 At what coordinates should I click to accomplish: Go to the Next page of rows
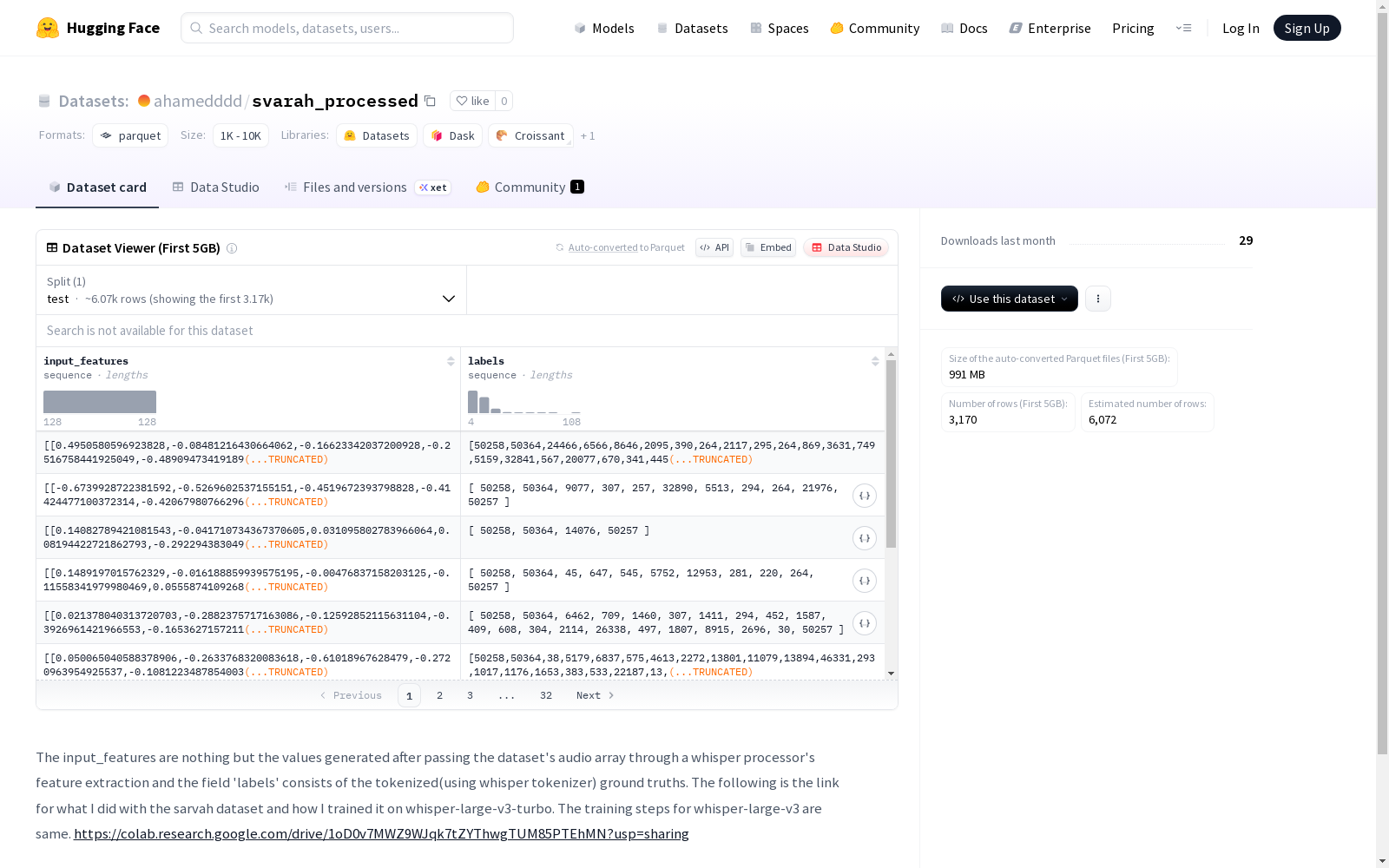596,695
